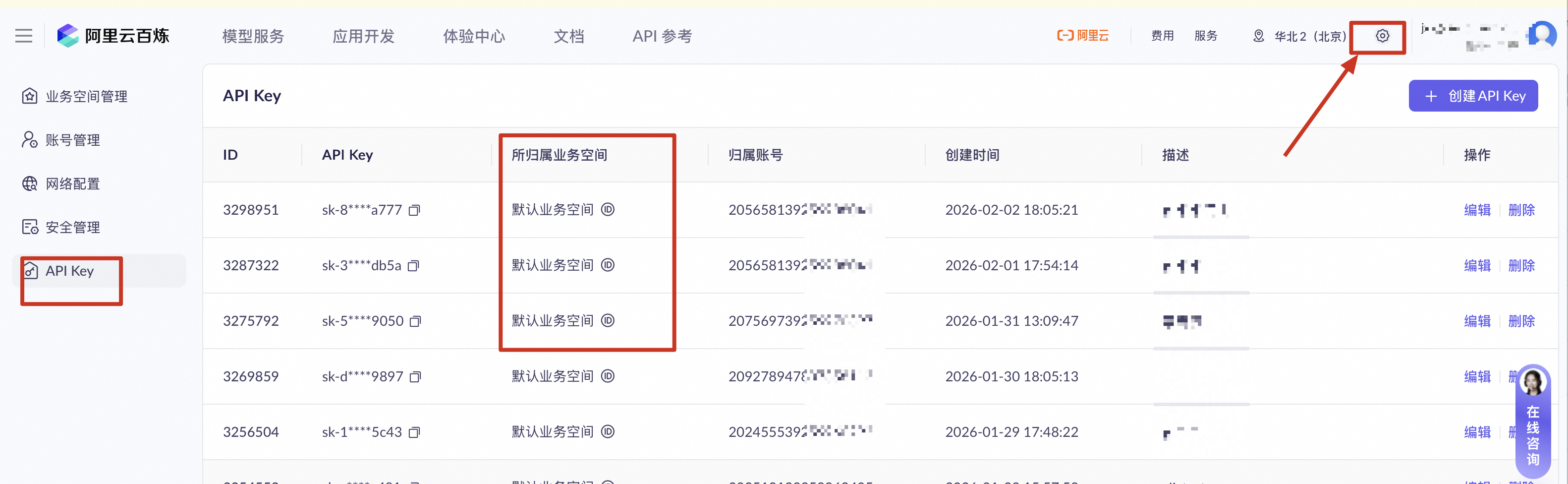Click the ID cell 3275792
Screen dimensions: 1568x484
251,321
